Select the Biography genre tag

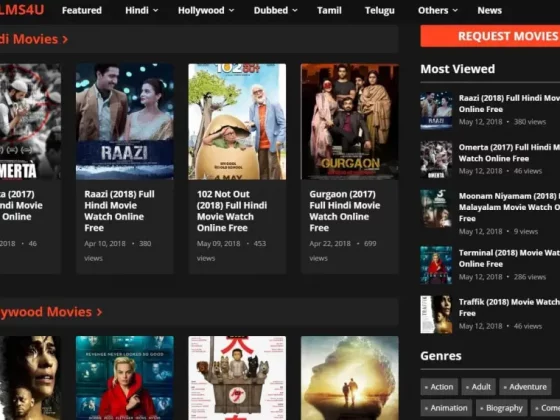point(501,408)
